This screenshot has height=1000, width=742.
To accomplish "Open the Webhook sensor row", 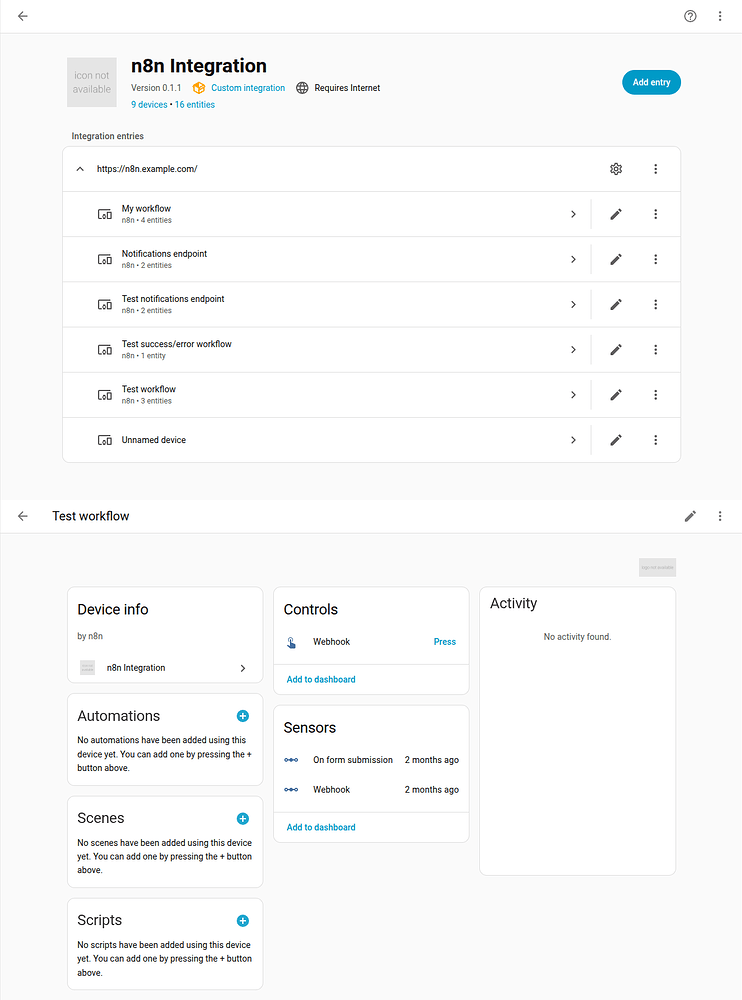I will (371, 790).
